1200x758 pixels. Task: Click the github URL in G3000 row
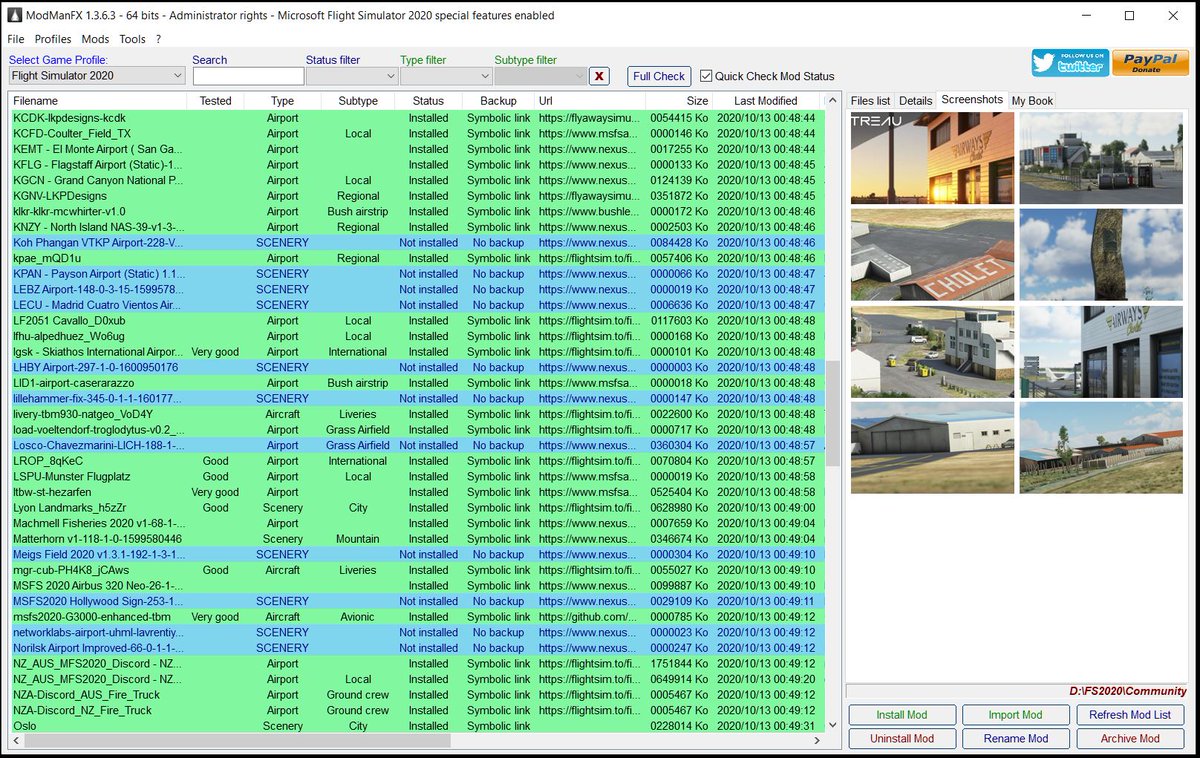[x=588, y=617]
